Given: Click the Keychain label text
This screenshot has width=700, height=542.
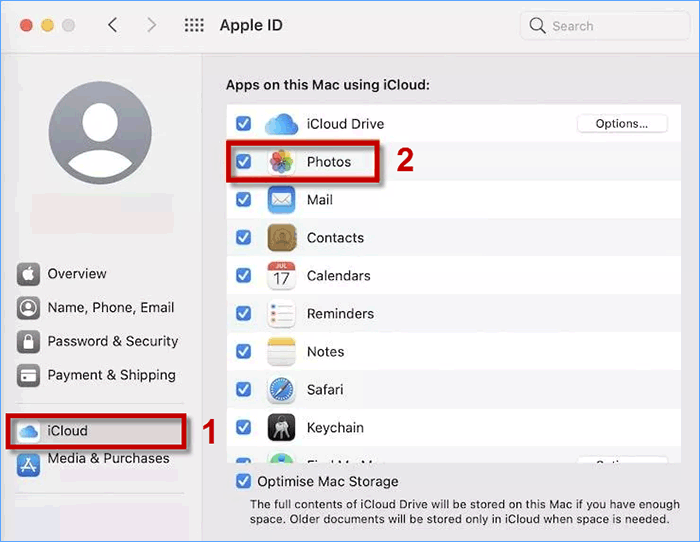Looking at the screenshot, I should 335,428.
